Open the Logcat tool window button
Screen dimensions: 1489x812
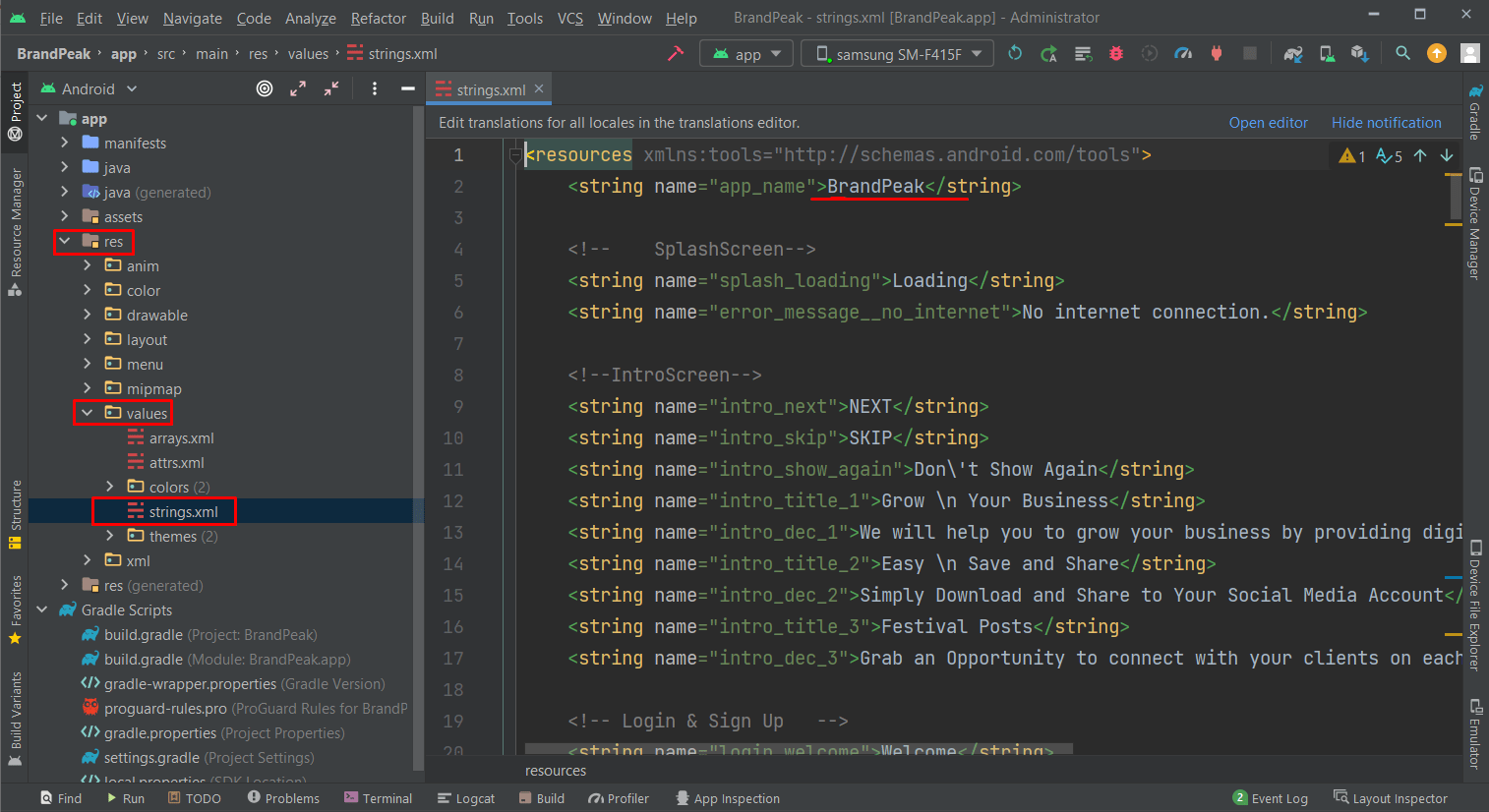click(x=466, y=798)
